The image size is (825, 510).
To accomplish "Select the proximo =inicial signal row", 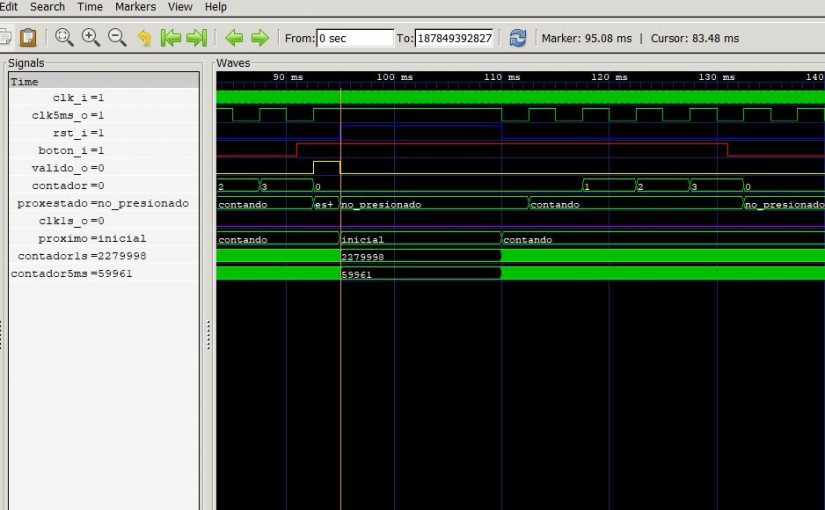I will click(x=104, y=238).
